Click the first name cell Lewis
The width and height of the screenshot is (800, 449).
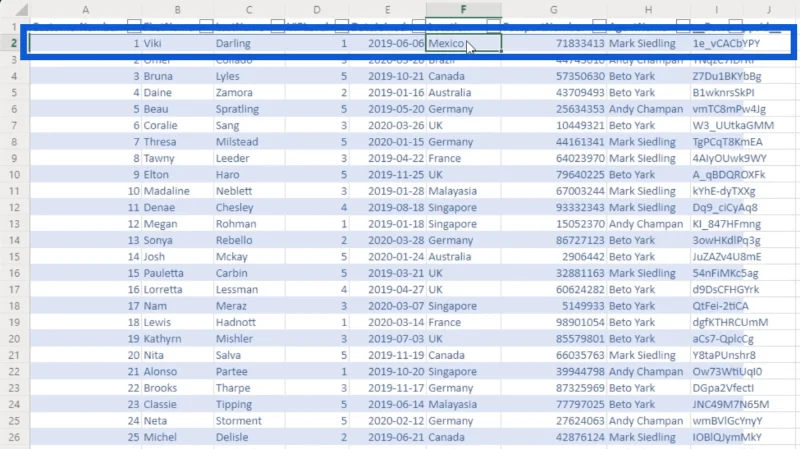tap(178, 322)
